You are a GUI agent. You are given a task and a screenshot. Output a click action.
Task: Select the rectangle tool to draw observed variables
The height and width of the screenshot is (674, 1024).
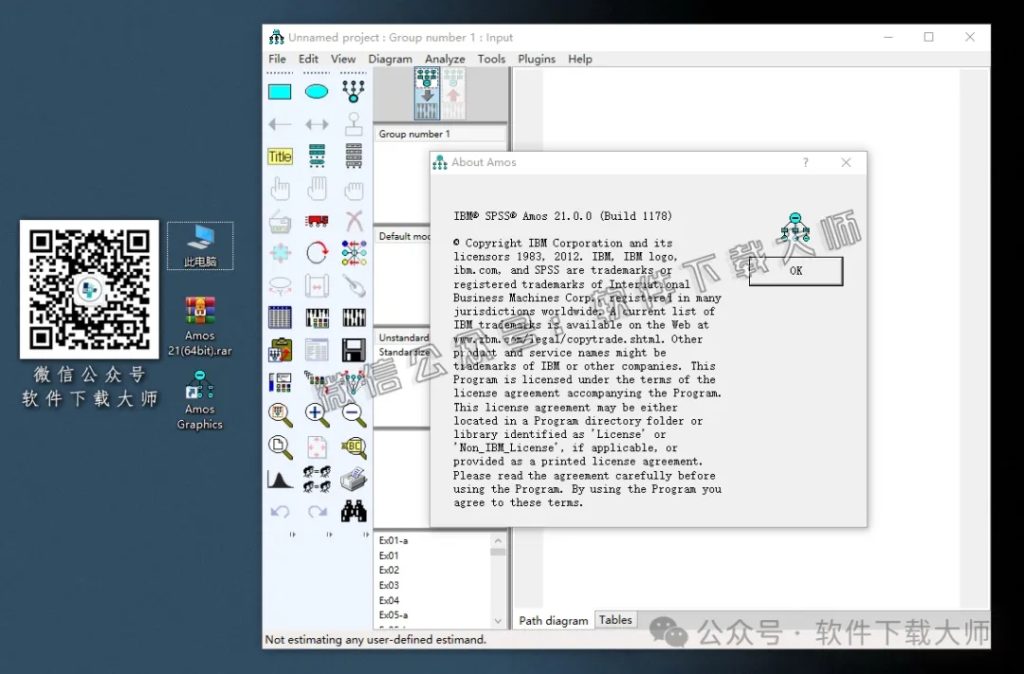[282, 91]
